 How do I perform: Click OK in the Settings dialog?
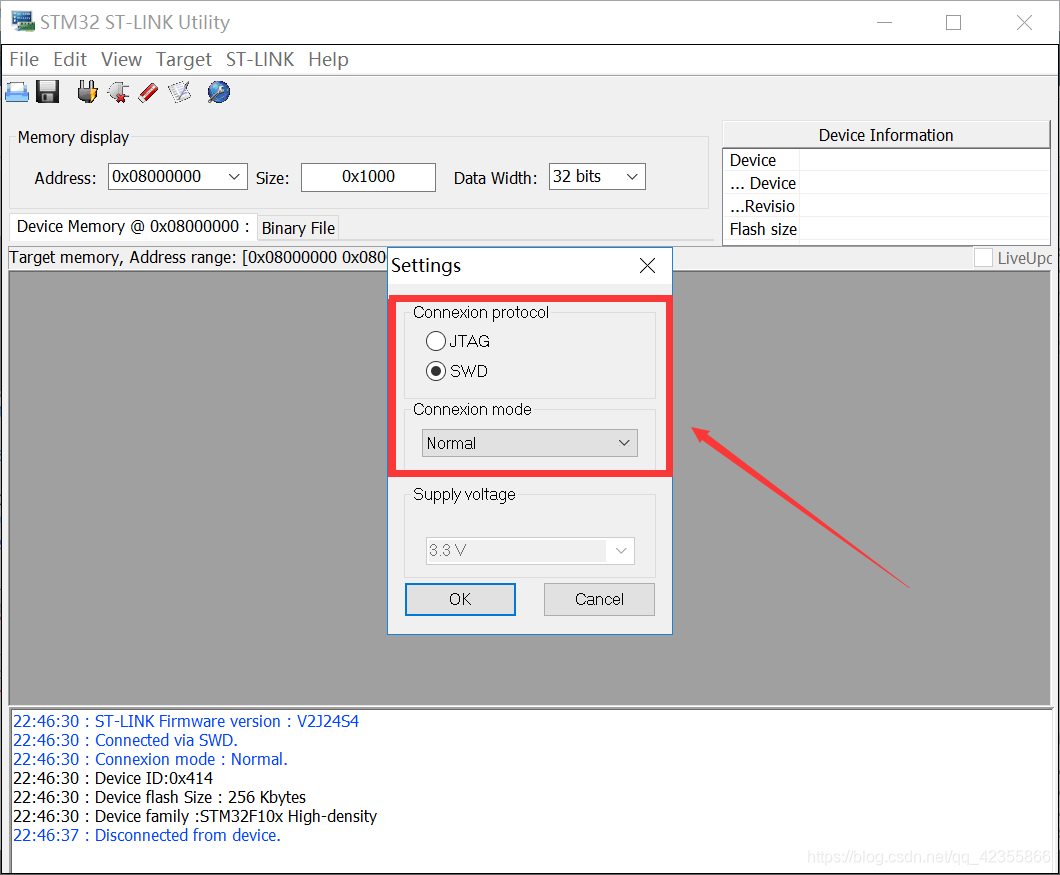(460, 599)
